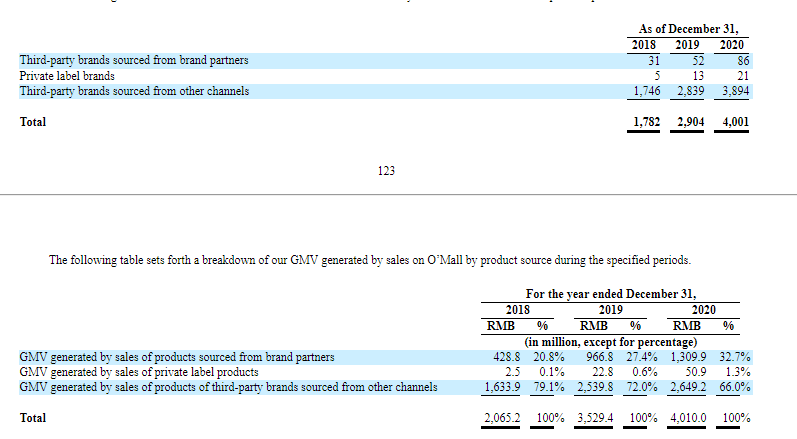Click the GMV total 3,529.4
The image size is (797, 439).
(x=596, y=418)
